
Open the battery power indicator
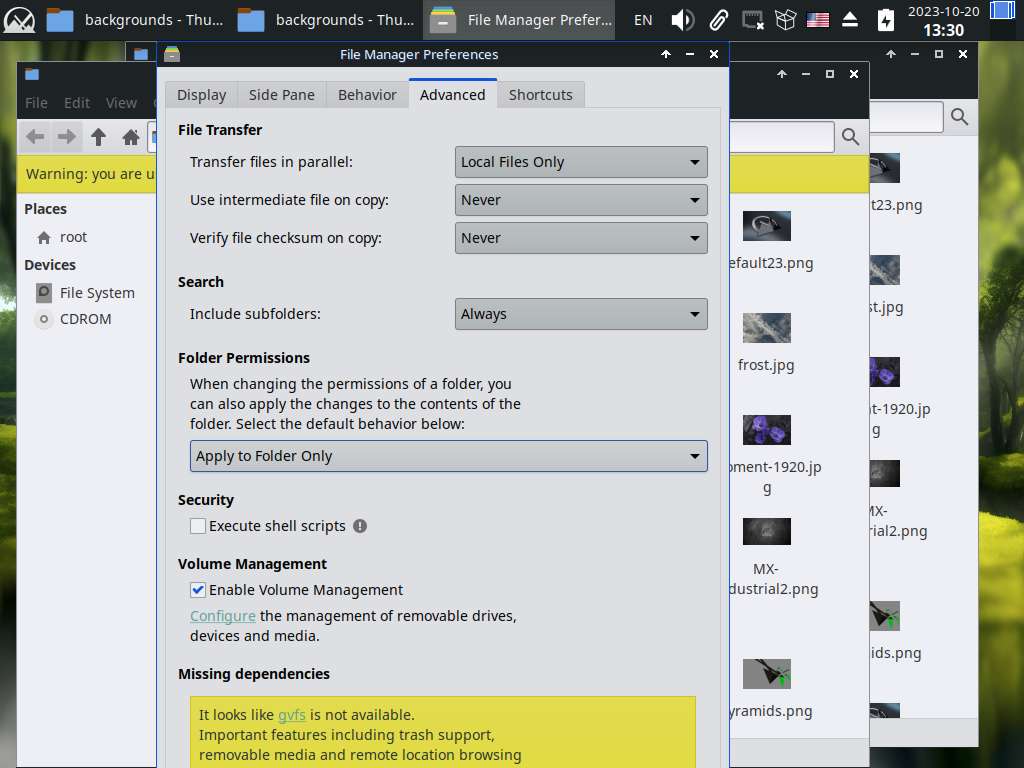885,20
